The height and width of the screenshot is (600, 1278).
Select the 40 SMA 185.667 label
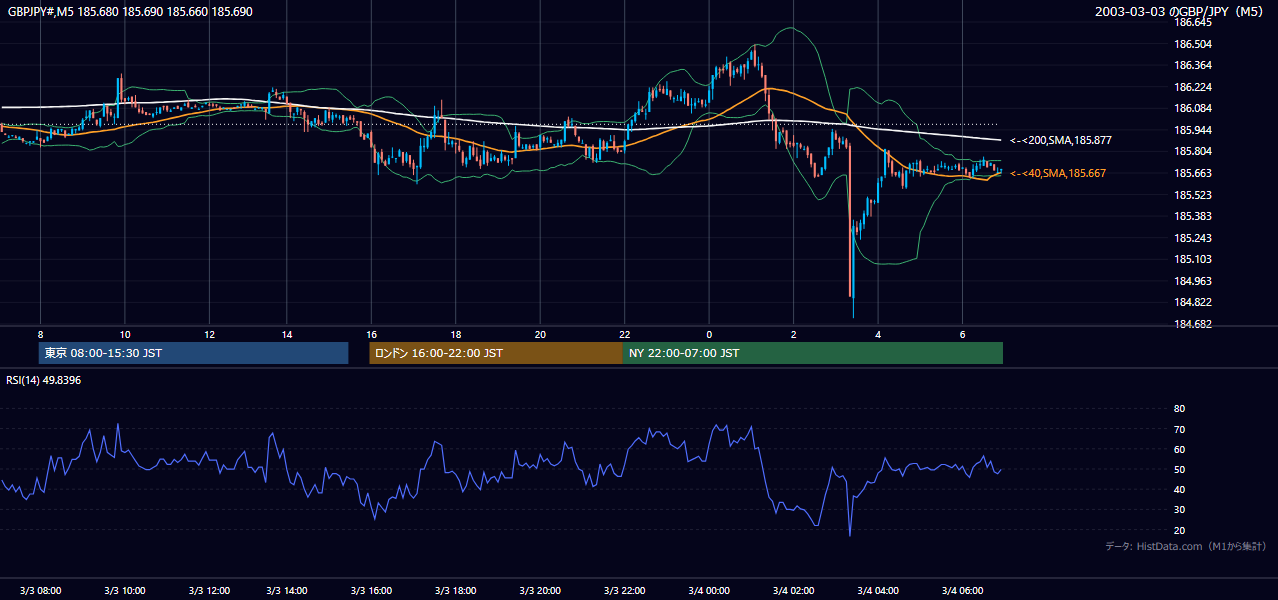(1058, 174)
